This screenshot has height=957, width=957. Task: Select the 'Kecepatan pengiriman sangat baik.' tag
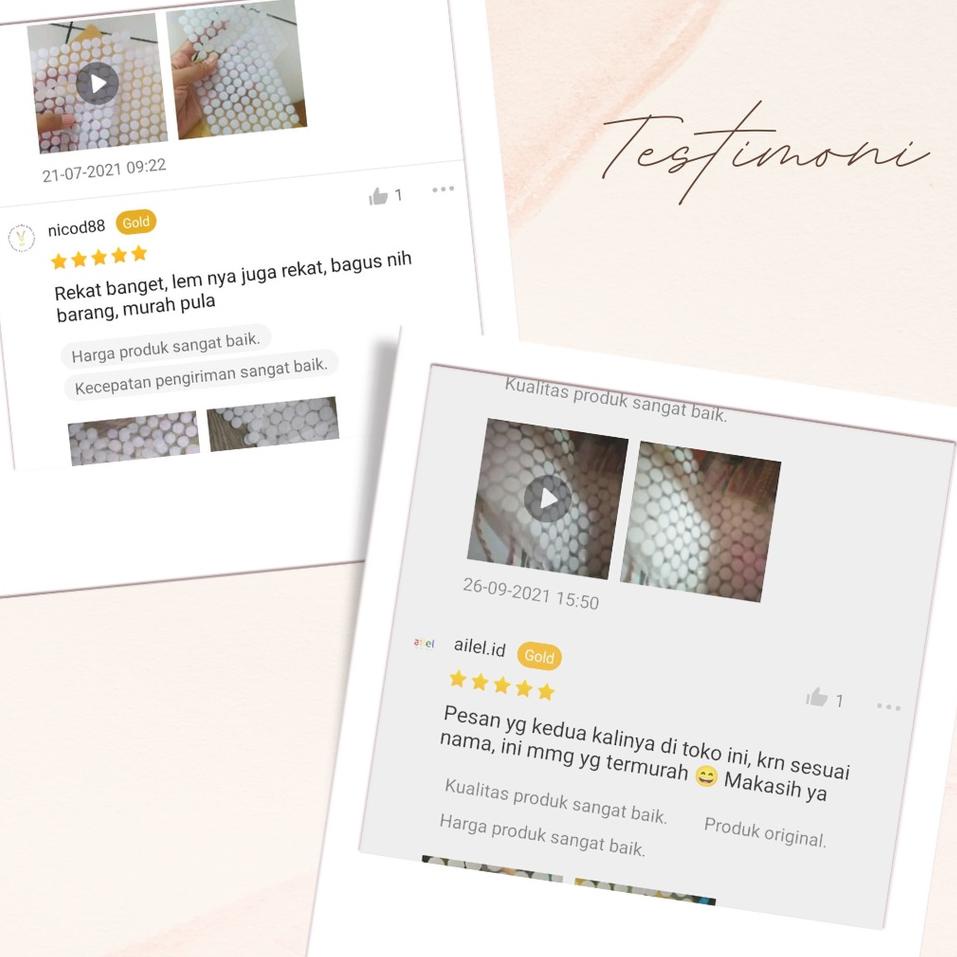(201, 375)
